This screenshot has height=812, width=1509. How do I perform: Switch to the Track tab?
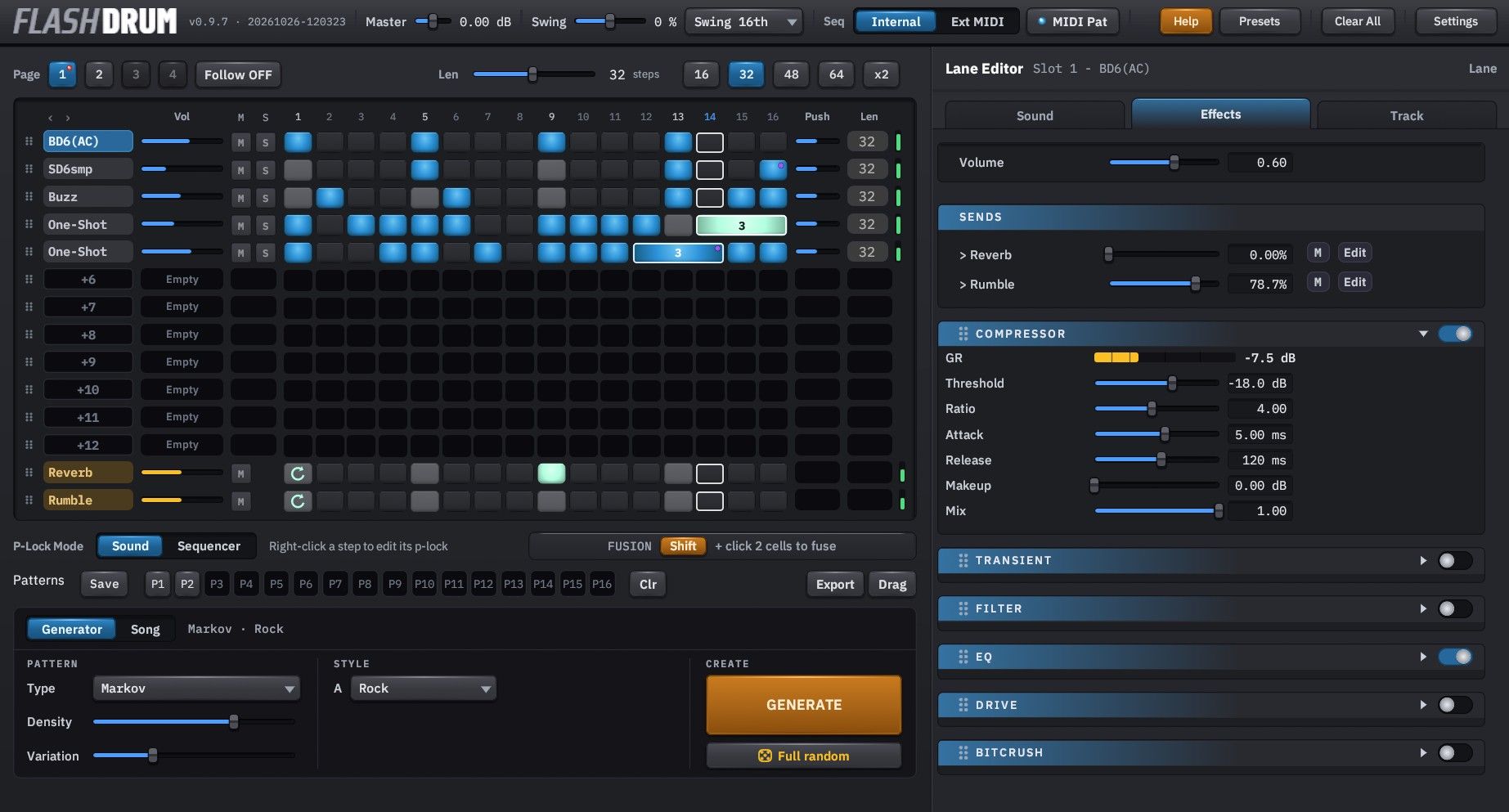click(x=1407, y=115)
